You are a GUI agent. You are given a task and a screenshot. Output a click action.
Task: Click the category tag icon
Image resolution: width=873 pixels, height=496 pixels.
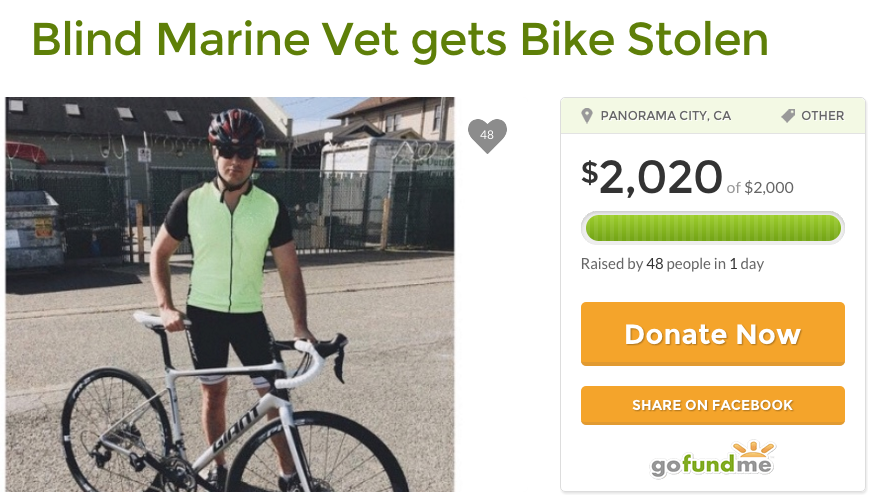click(788, 116)
